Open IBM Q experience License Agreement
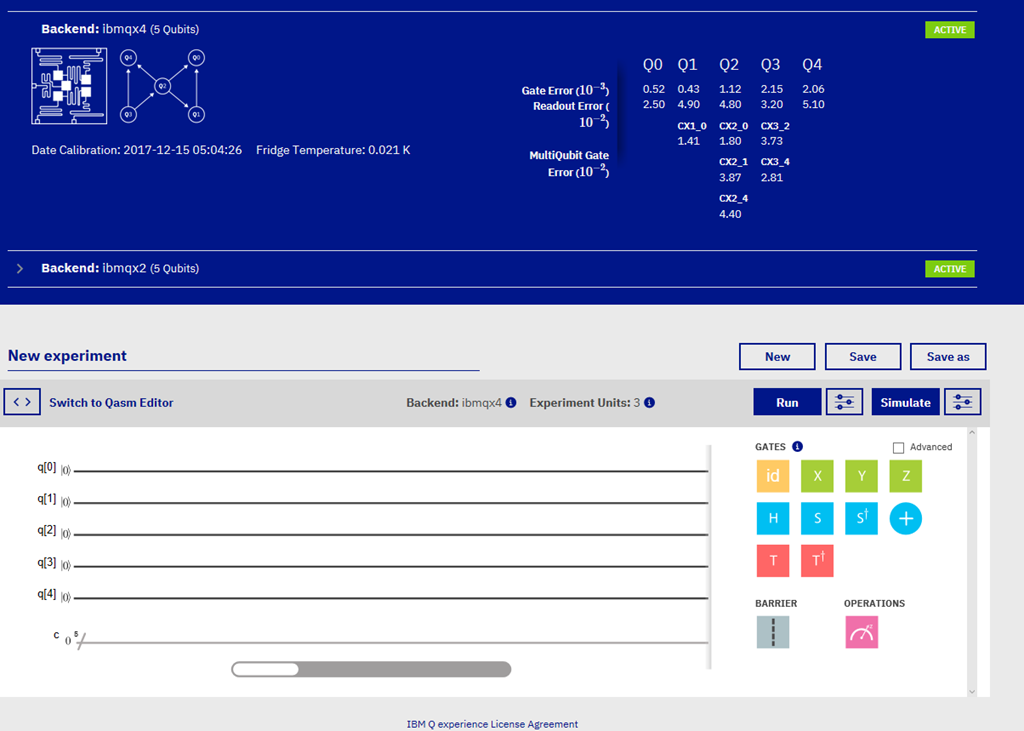Screen dimensions: 1024x731 tap(492, 724)
